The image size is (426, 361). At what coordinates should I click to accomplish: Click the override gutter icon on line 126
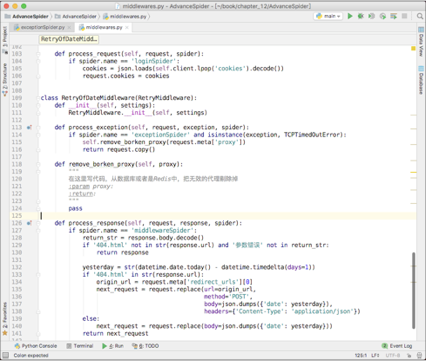[x=29, y=223]
